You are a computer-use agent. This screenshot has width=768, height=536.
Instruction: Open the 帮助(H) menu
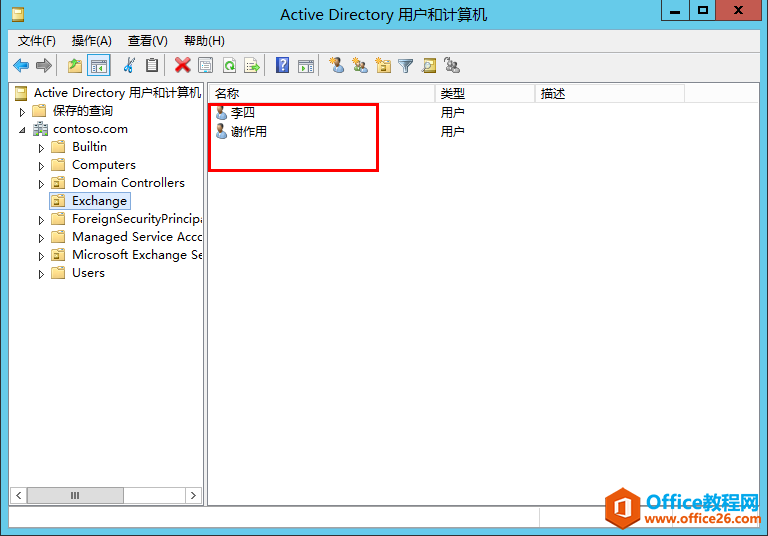[204, 41]
